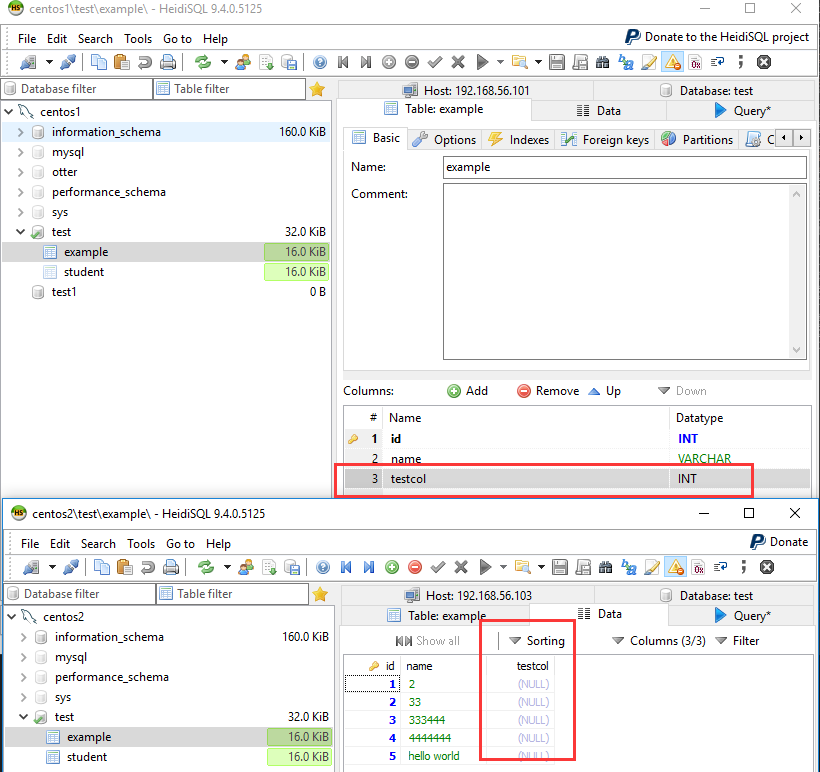Image resolution: width=820 pixels, height=772 pixels.
Task: Toggle stop-on-errors warning icon in centos2 toolbar
Action: (x=675, y=567)
